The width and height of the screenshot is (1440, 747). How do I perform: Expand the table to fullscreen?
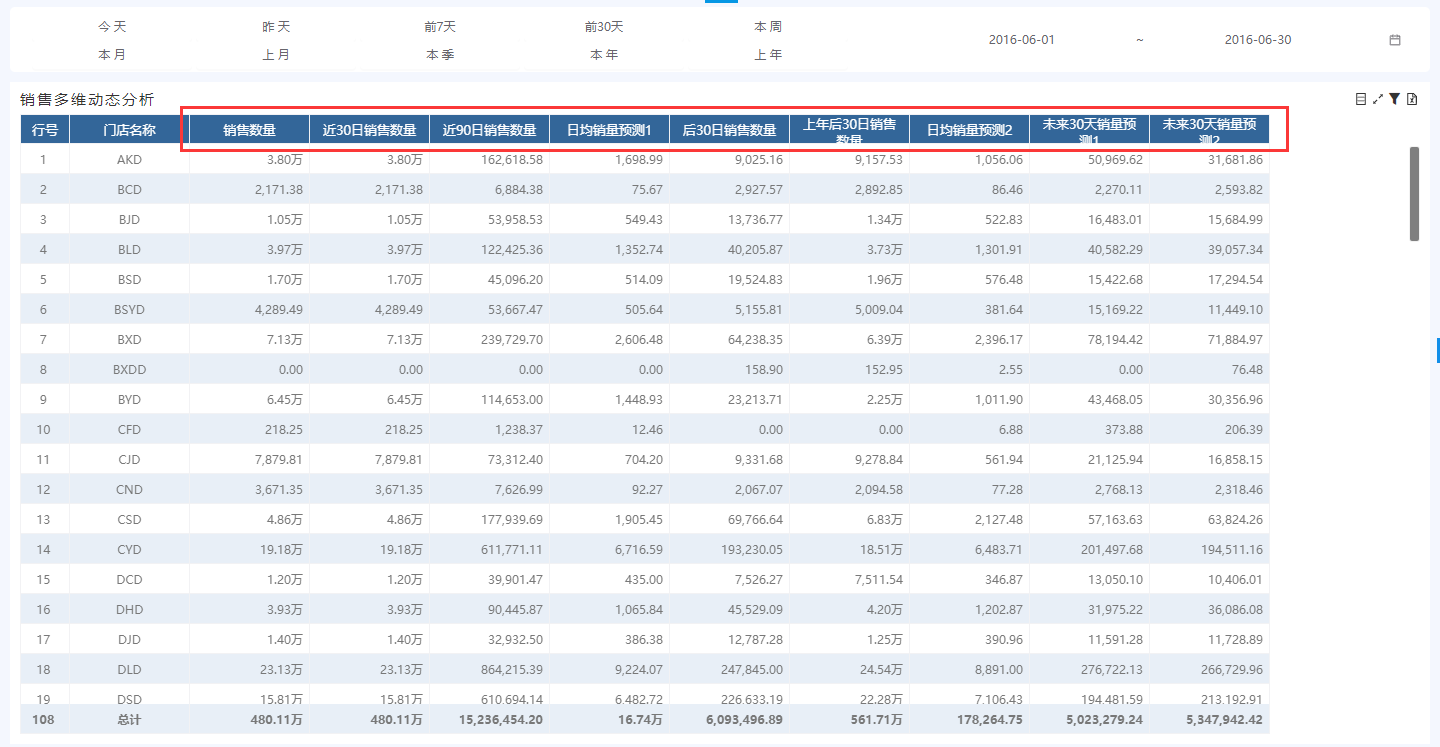click(1377, 99)
